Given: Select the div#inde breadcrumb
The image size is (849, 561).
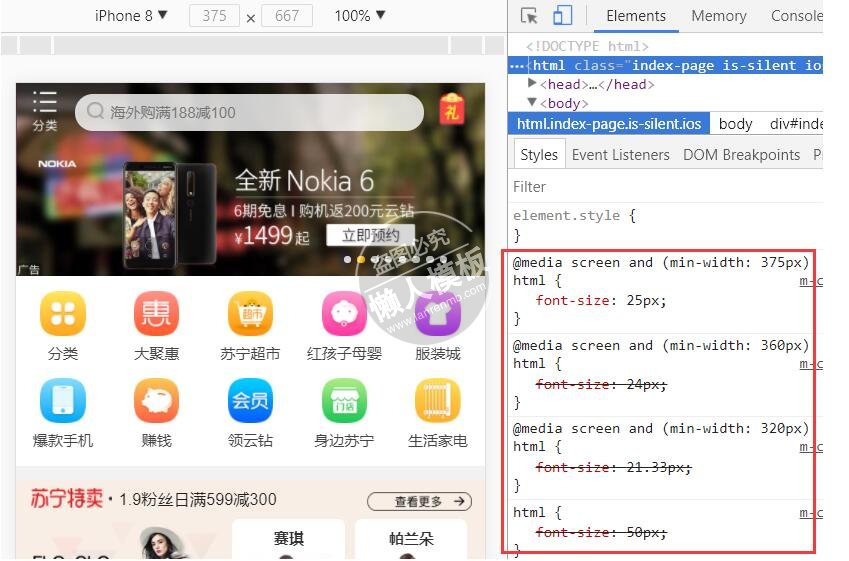Looking at the screenshot, I should [795, 124].
